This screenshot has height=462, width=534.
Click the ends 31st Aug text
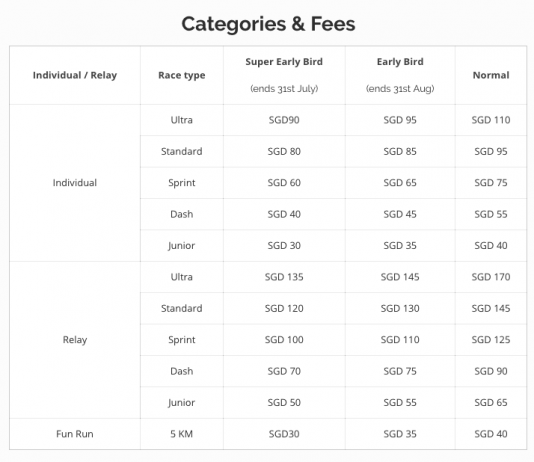tap(400, 89)
